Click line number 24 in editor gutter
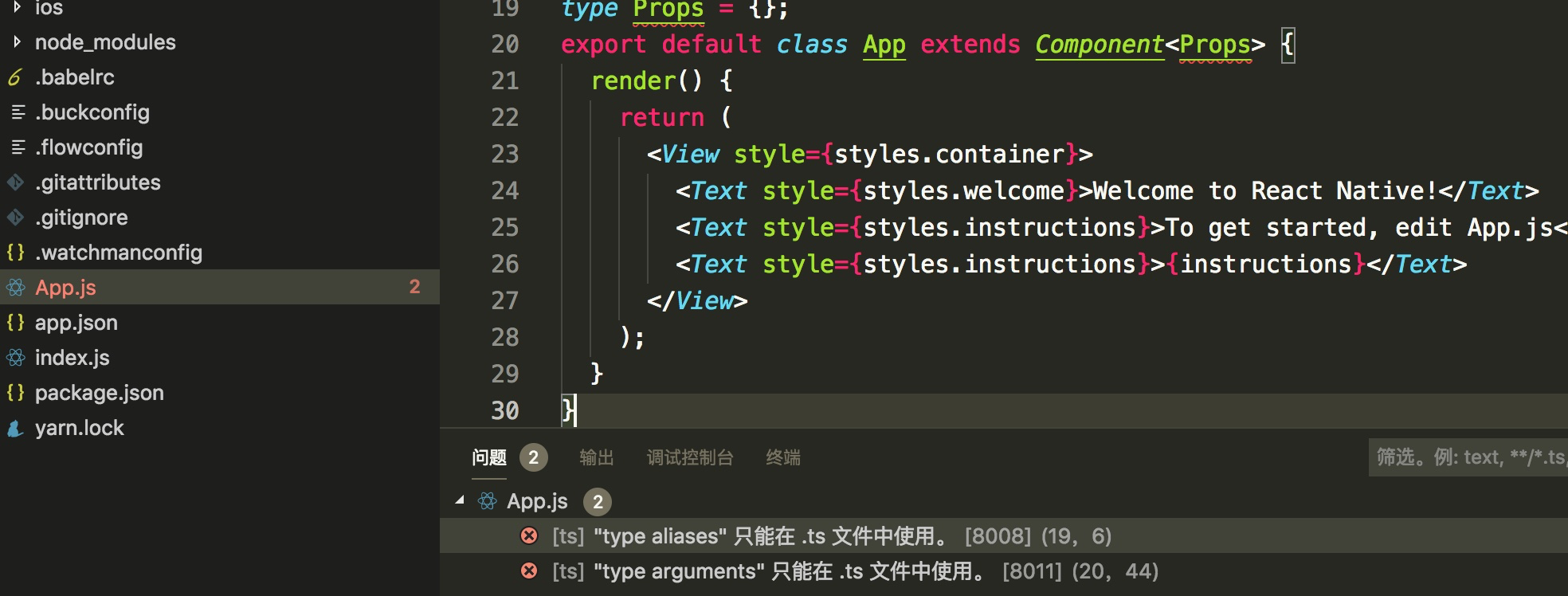This screenshot has width=1568, height=596. click(x=505, y=190)
